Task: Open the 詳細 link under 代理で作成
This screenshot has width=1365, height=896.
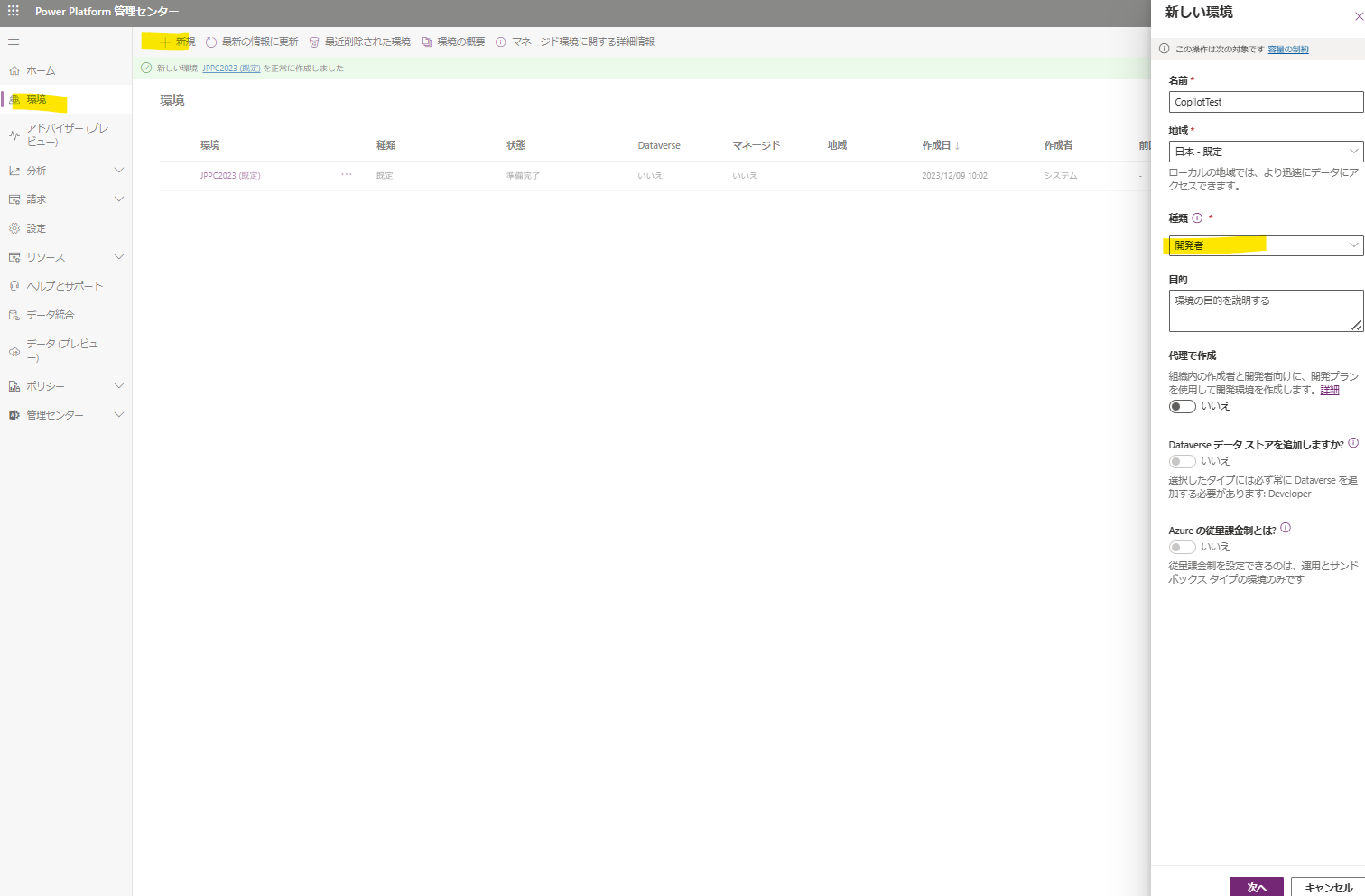Action: [x=1330, y=390]
